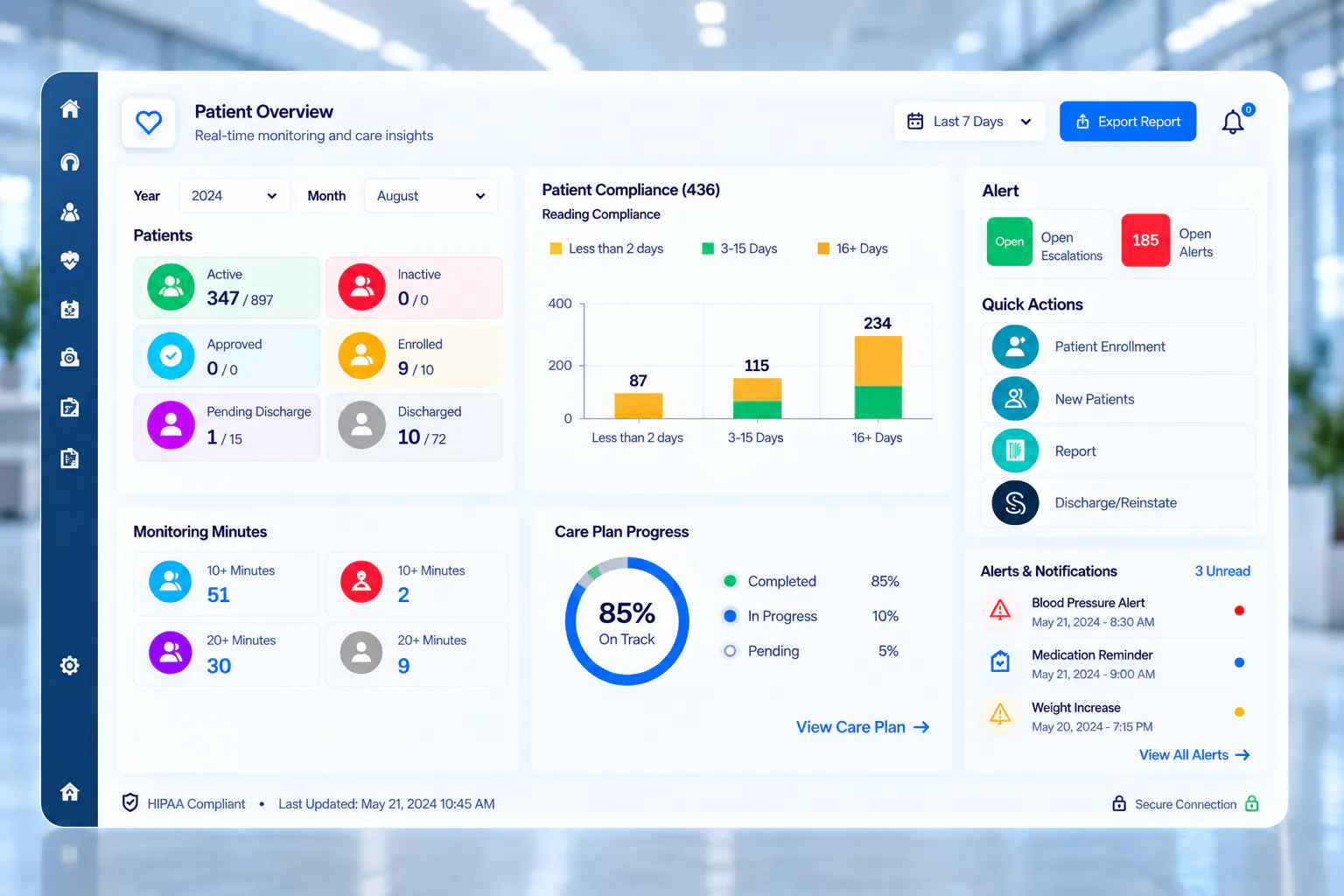Open the Report quick action

(1118, 451)
